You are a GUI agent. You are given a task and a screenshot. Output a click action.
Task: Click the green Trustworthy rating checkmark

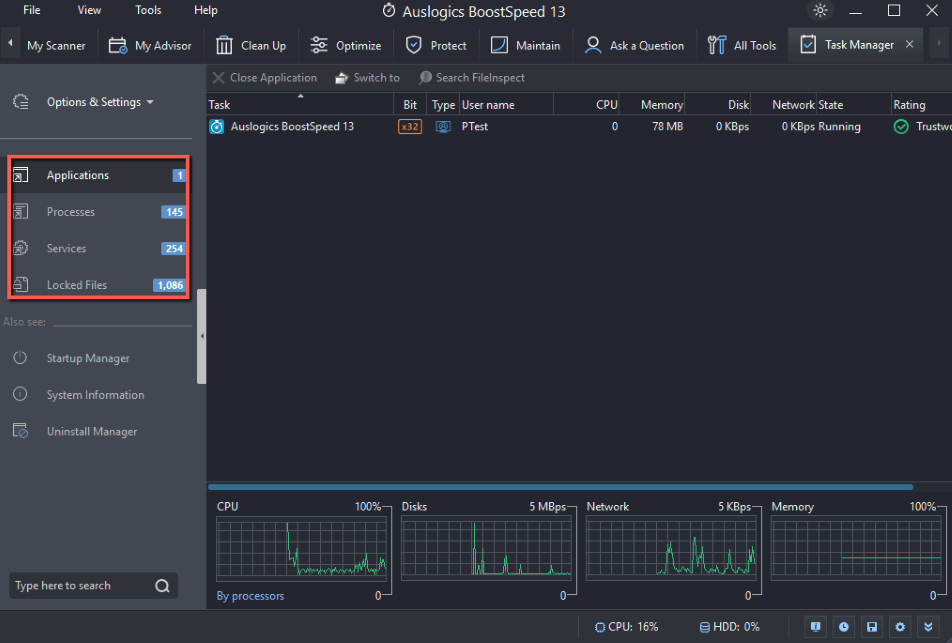pyautogui.click(x=901, y=126)
